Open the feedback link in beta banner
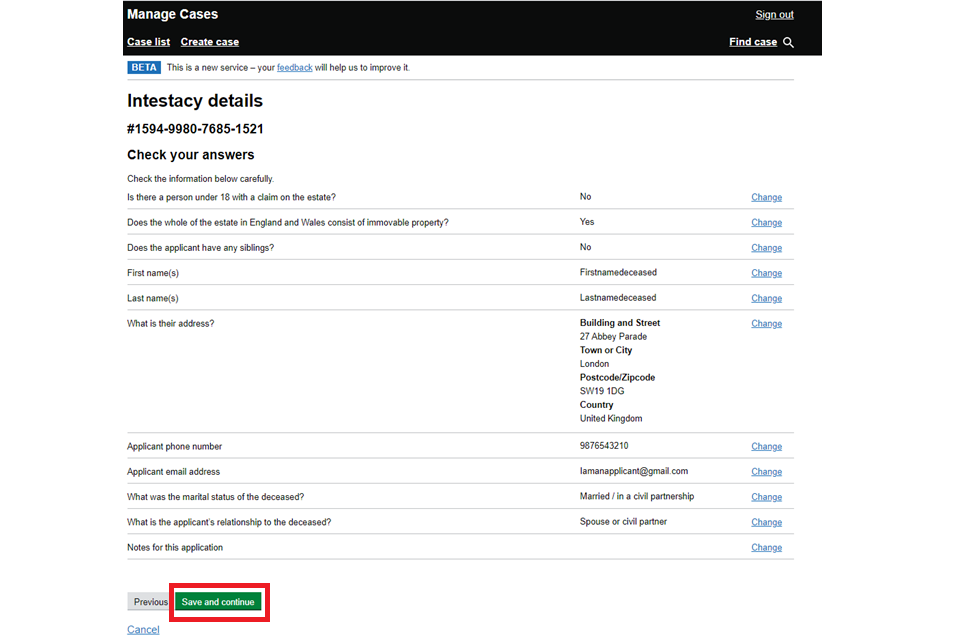This screenshot has width=960, height=640. tap(294, 68)
